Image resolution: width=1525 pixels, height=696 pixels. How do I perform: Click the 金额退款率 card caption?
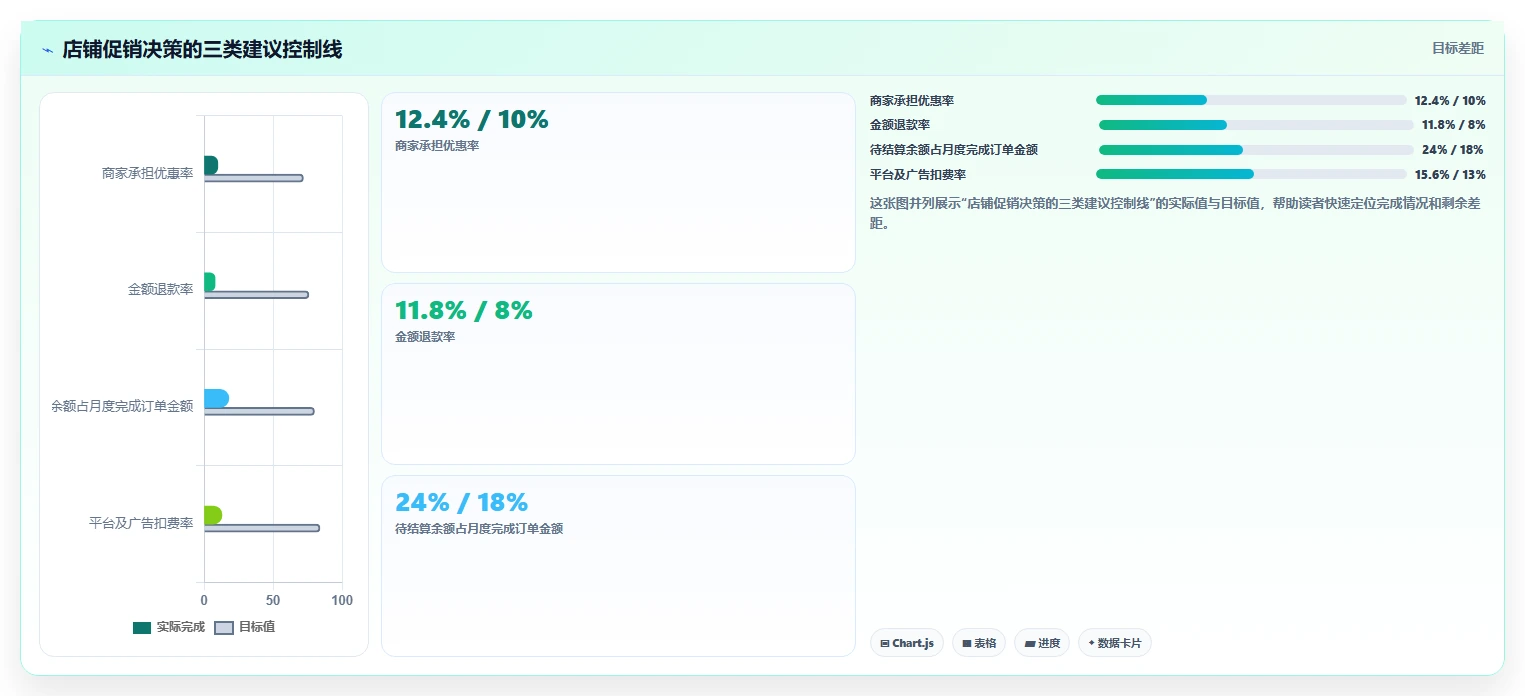point(425,337)
